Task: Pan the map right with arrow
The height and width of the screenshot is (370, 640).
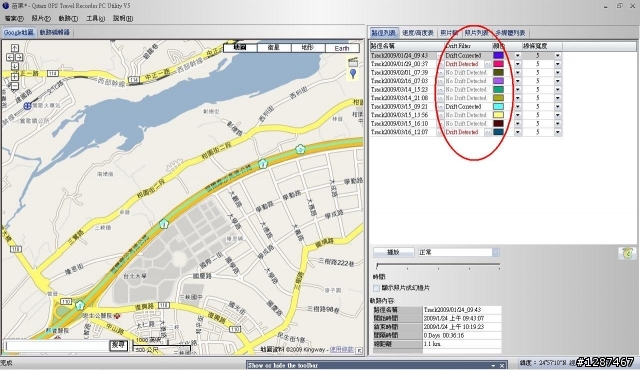Action: (19, 57)
